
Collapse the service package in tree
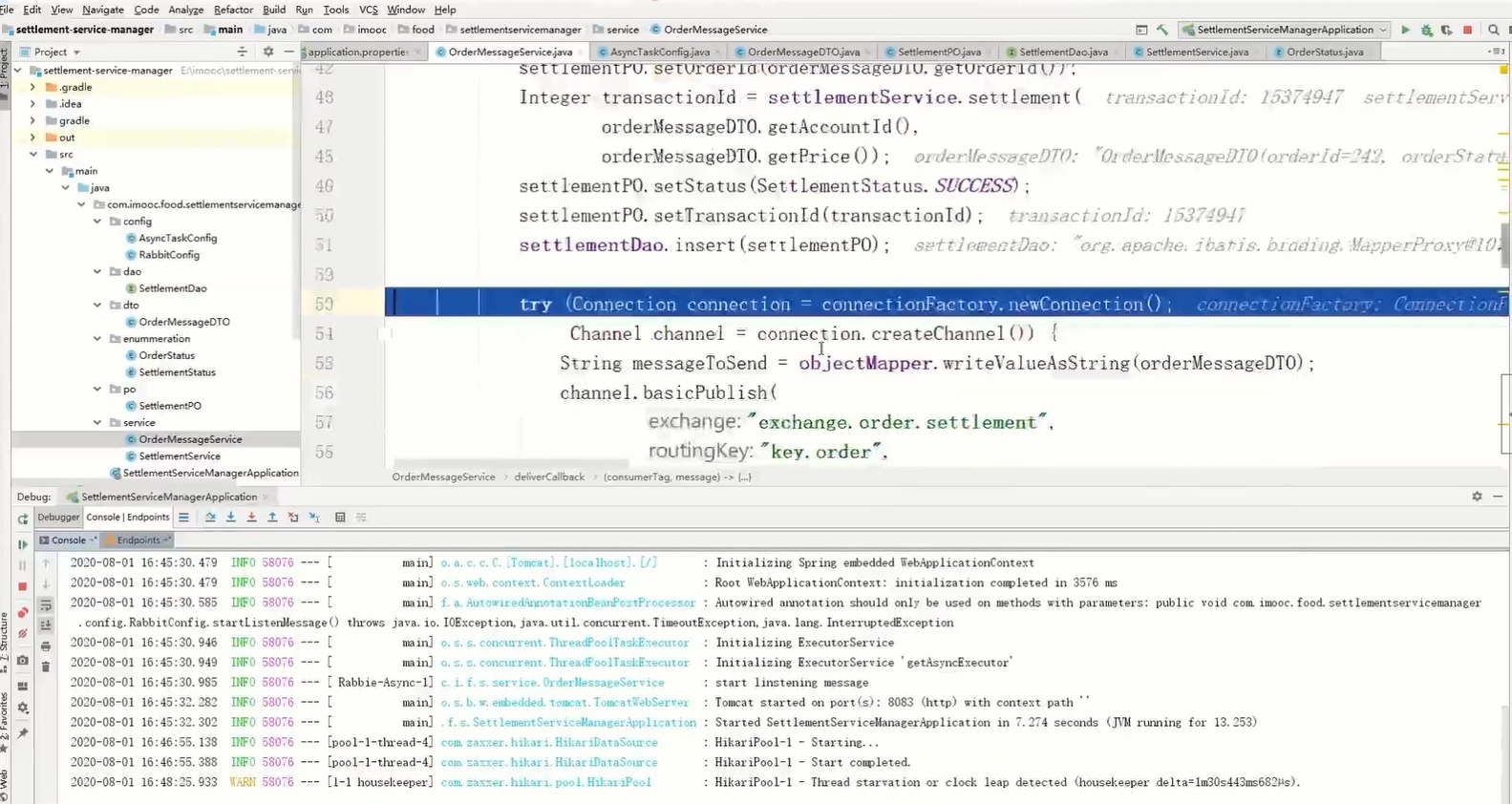click(97, 422)
